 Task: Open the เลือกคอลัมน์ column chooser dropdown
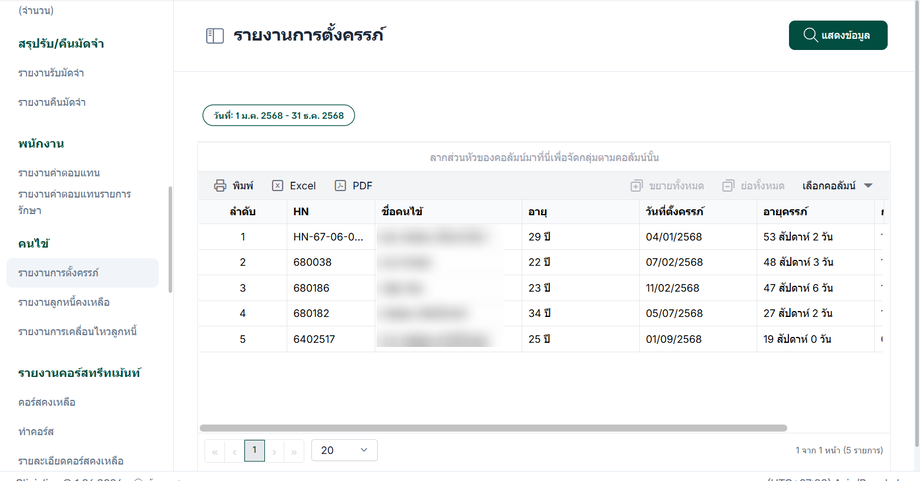pyautogui.click(x=837, y=186)
